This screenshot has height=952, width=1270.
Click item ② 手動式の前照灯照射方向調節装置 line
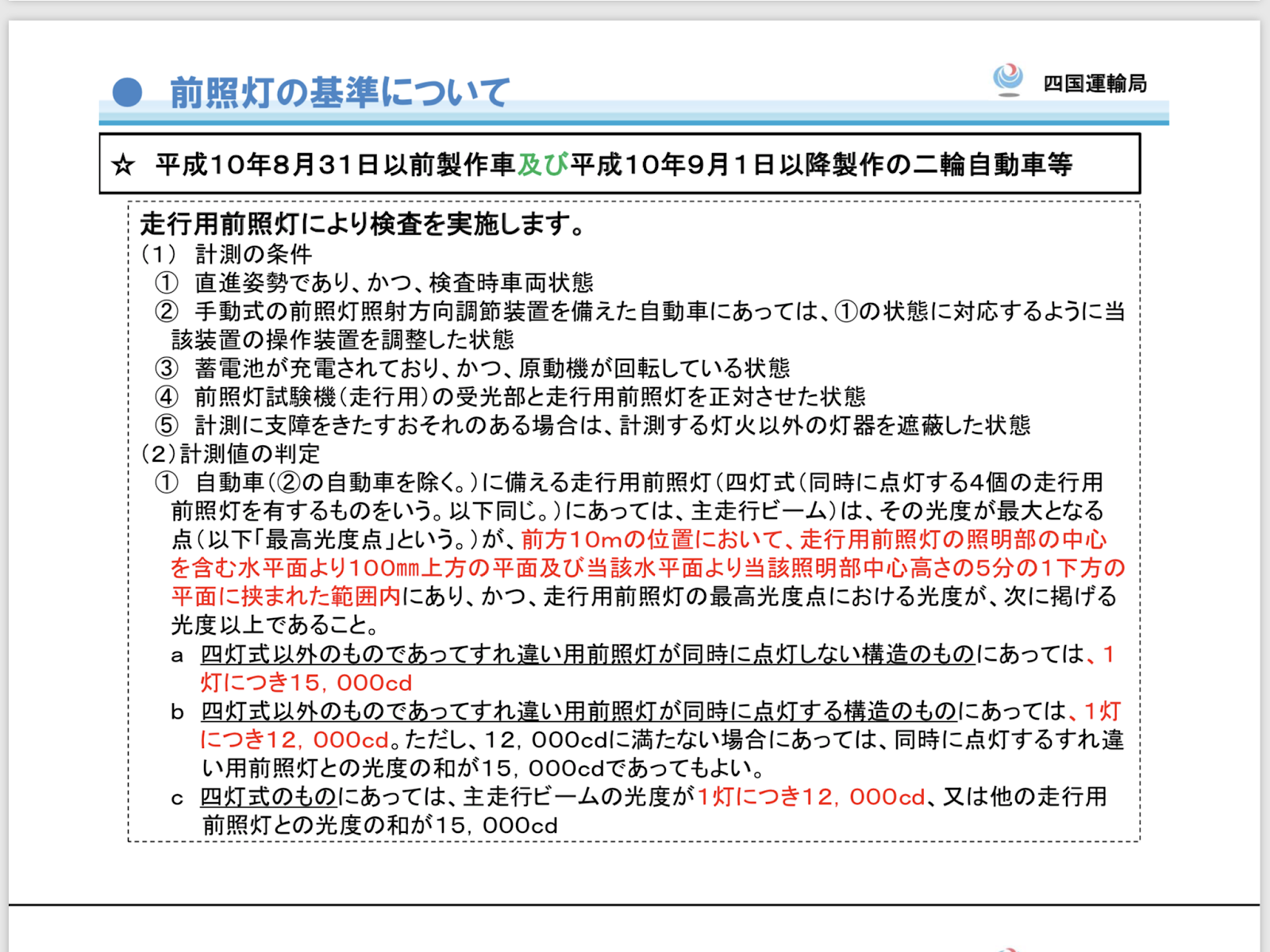(640, 311)
